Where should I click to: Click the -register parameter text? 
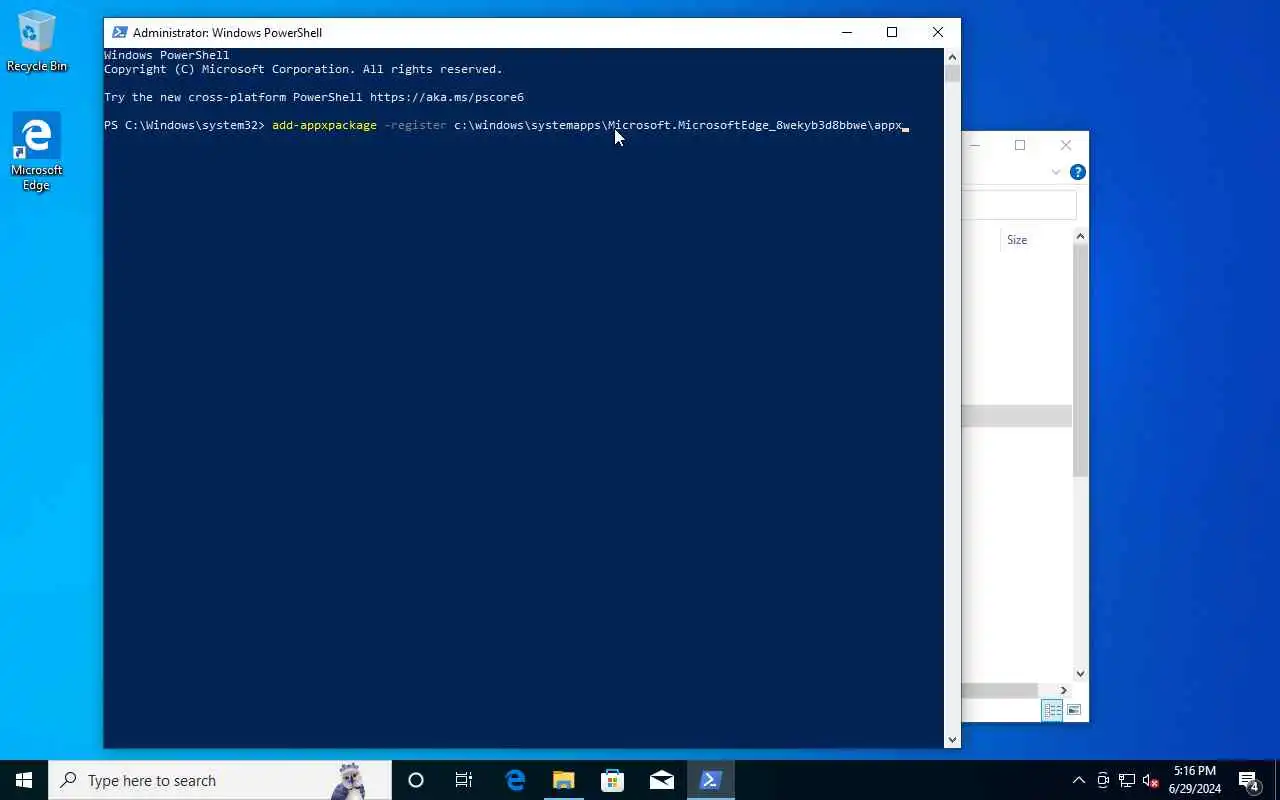[x=415, y=125]
